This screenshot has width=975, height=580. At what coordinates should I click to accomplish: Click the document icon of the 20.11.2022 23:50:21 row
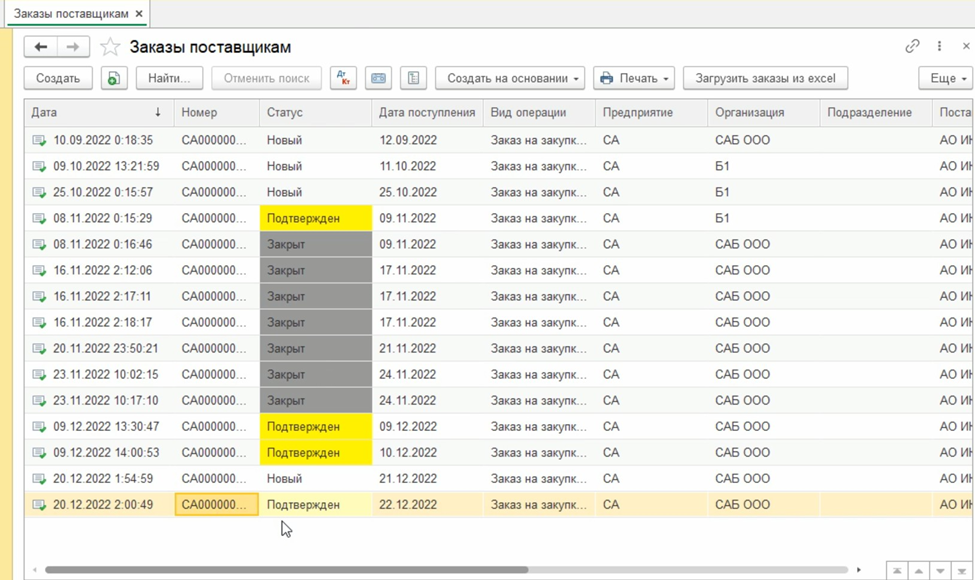39,349
